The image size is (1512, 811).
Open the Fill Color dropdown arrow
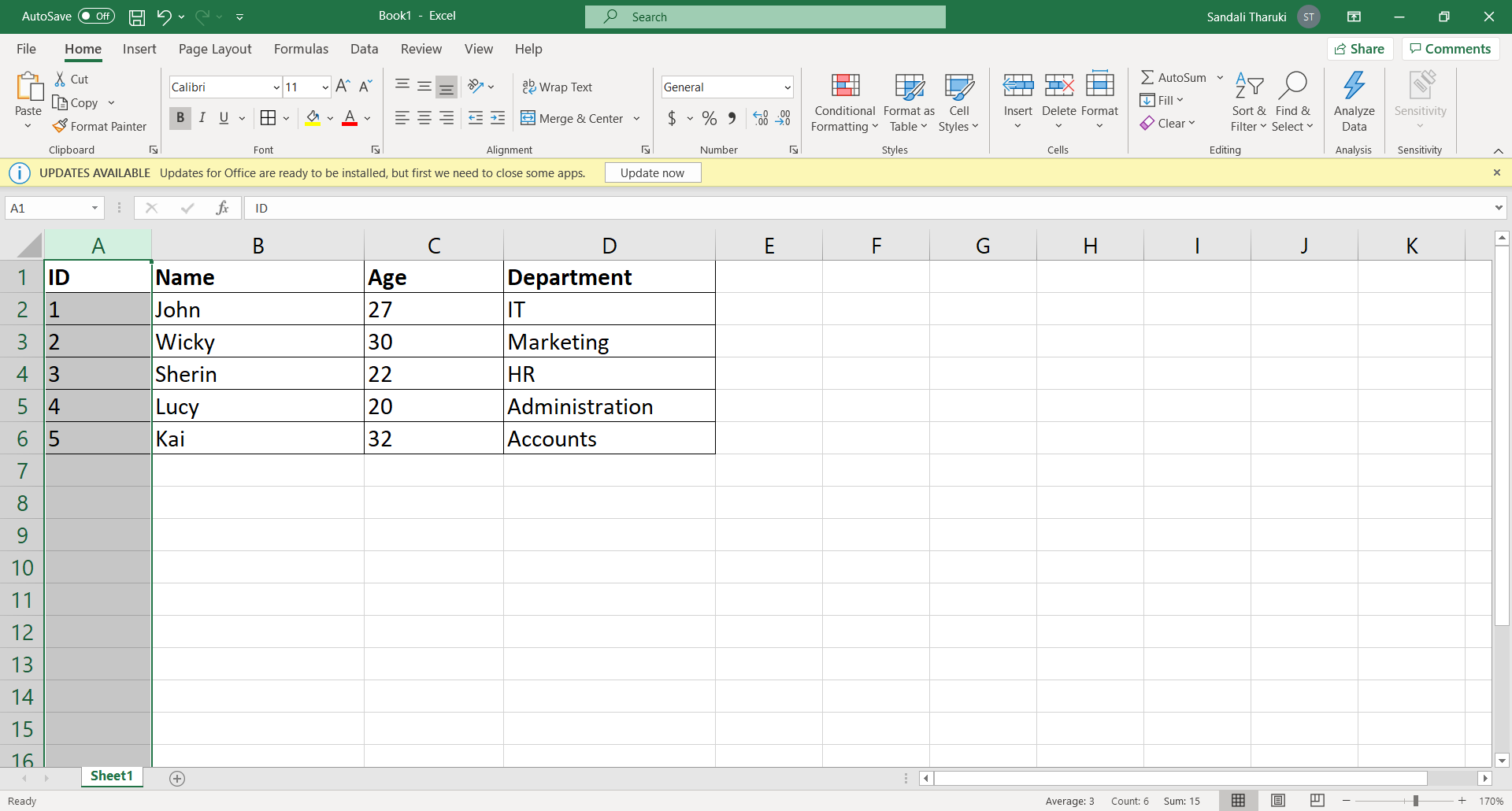tap(330, 118)
